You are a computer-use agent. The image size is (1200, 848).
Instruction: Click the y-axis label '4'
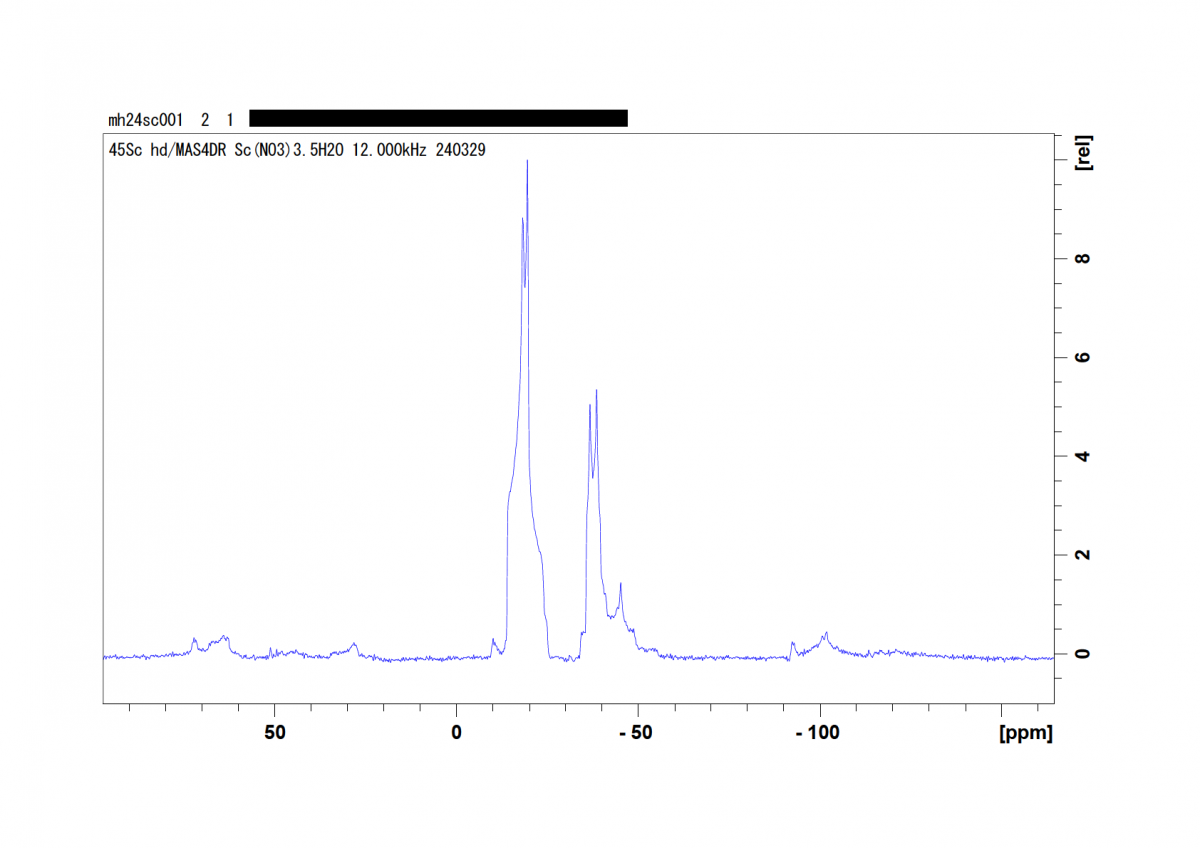tap(1083, 456)
